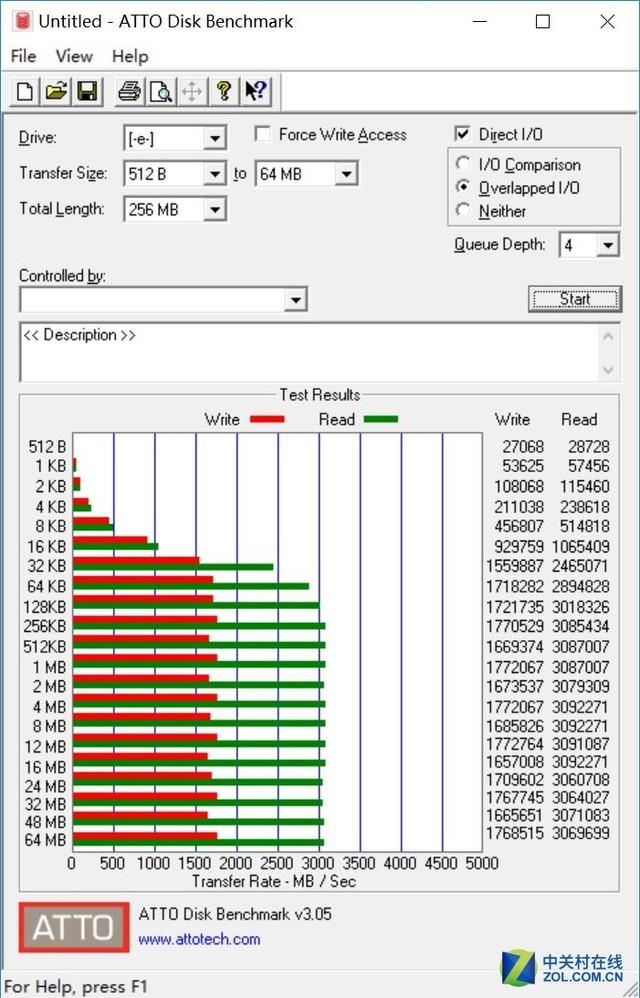Open the Transfer Size end dropdown (64 MB)

coord(346,173)
